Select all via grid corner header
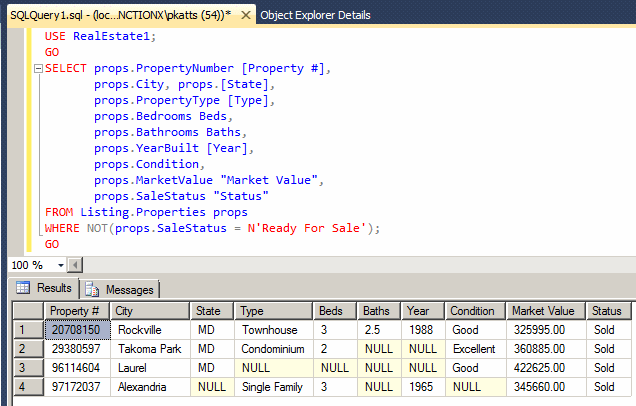Screen dimensions: 636x406 pos(28,311)
